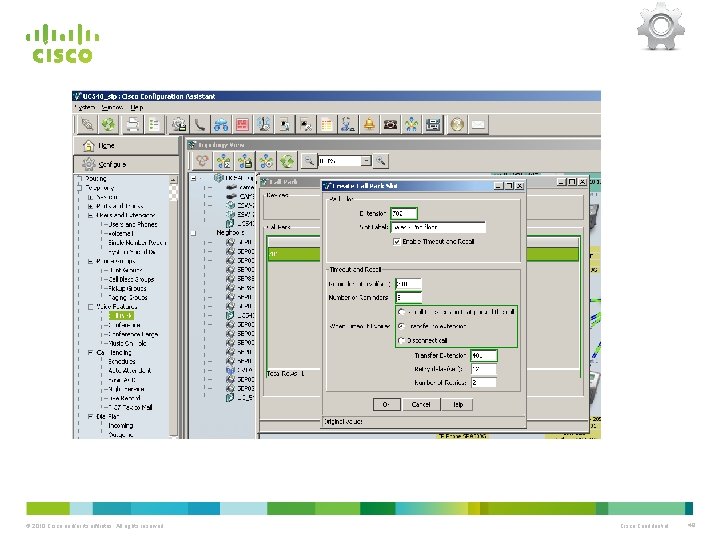720x540 pixels.
Task: Click the Slot Label input field
Action: pos(438,227)
